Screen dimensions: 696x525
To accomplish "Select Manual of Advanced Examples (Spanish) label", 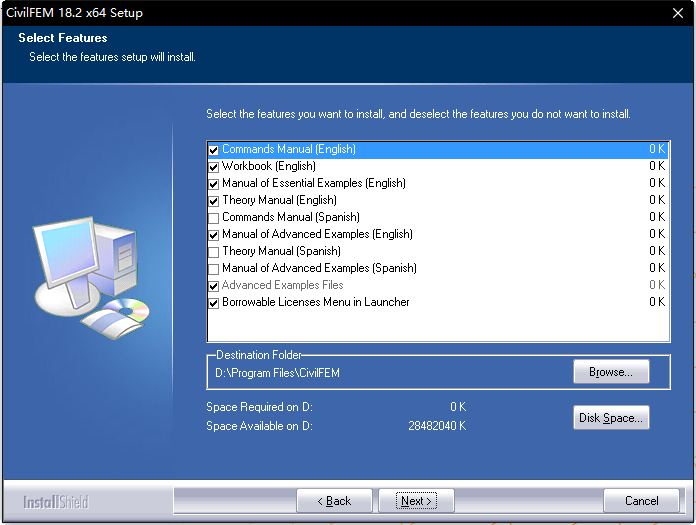I will click(319, 268).
